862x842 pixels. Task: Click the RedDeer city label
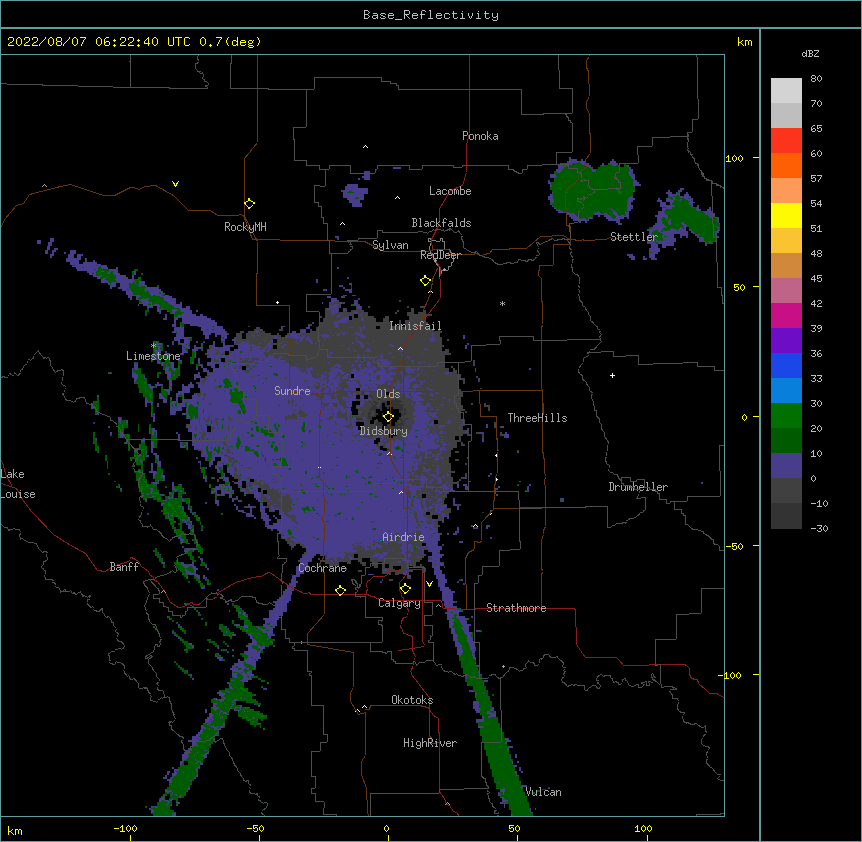(x=440, y=255)
